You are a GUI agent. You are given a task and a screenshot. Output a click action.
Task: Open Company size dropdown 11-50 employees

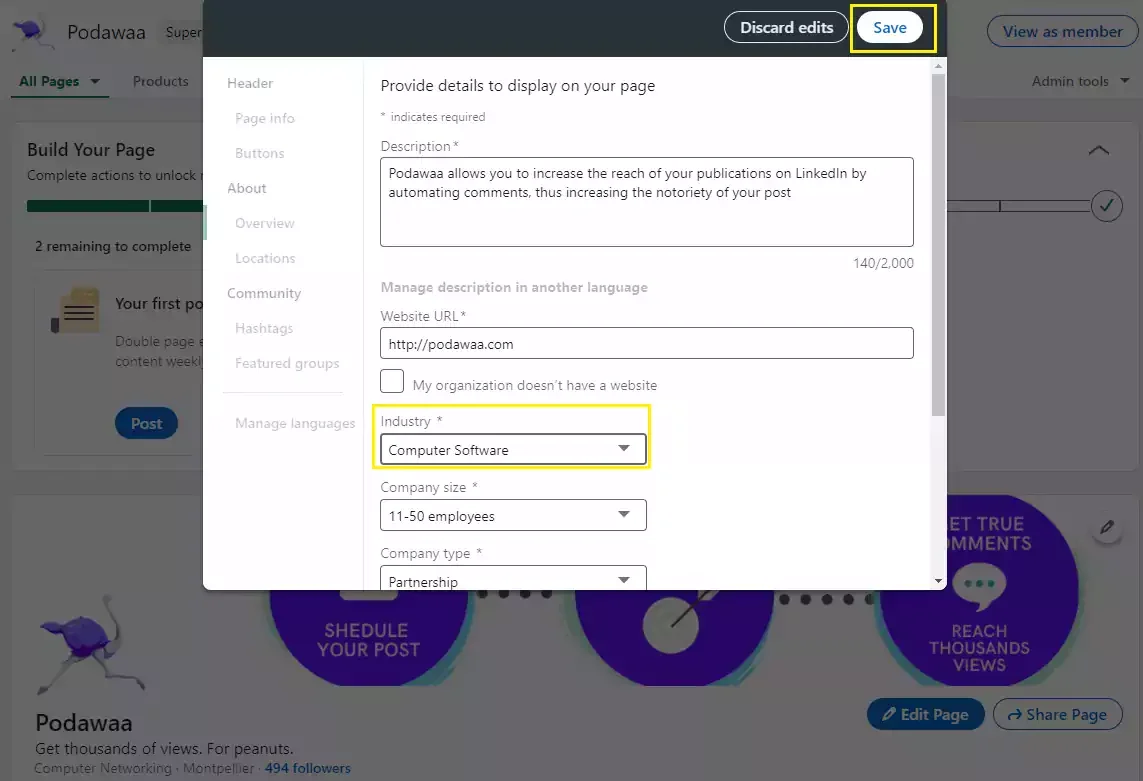click(x=512, y=516)
